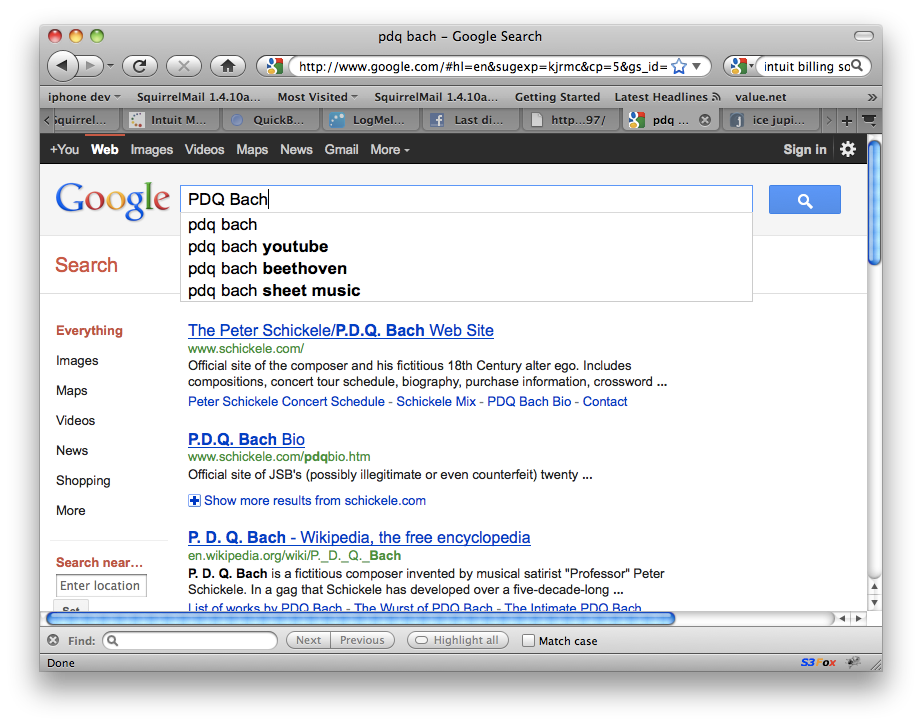The width and height of the screenshot is (922, 726).
Task: Click the browser Forward arrow button
Action: 91,66
